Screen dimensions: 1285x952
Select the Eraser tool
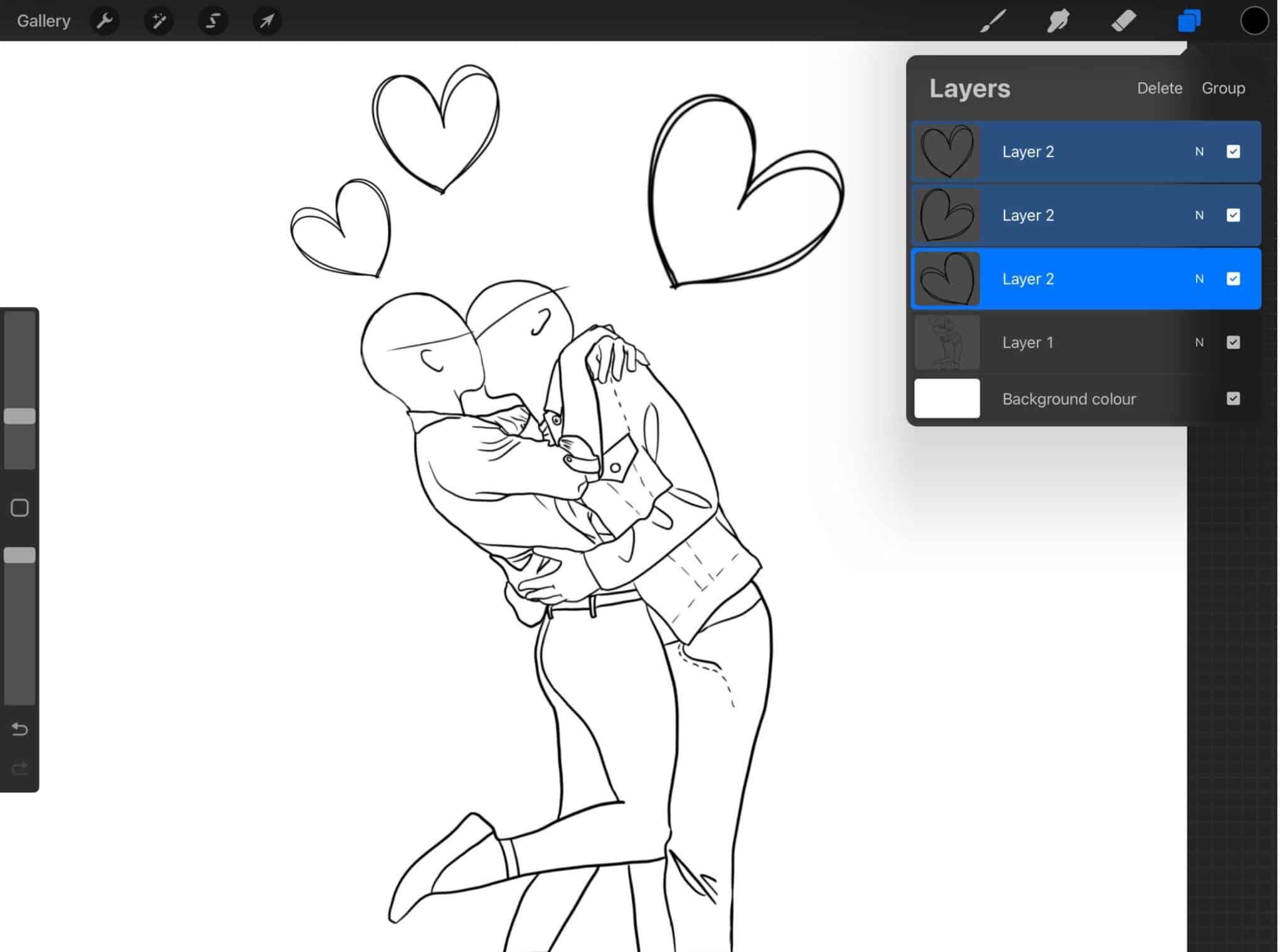[x=1124, y=21]
